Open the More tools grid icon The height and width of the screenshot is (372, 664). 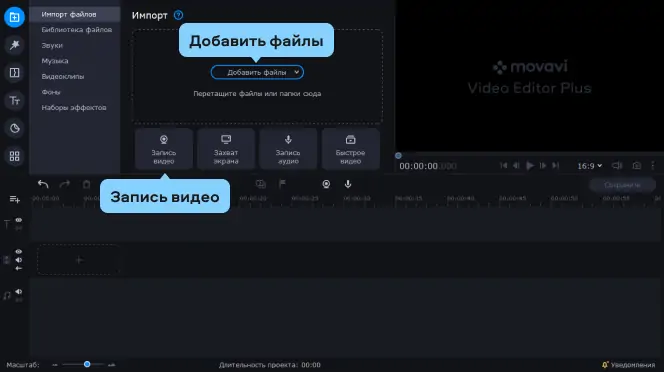click(14, 156)
